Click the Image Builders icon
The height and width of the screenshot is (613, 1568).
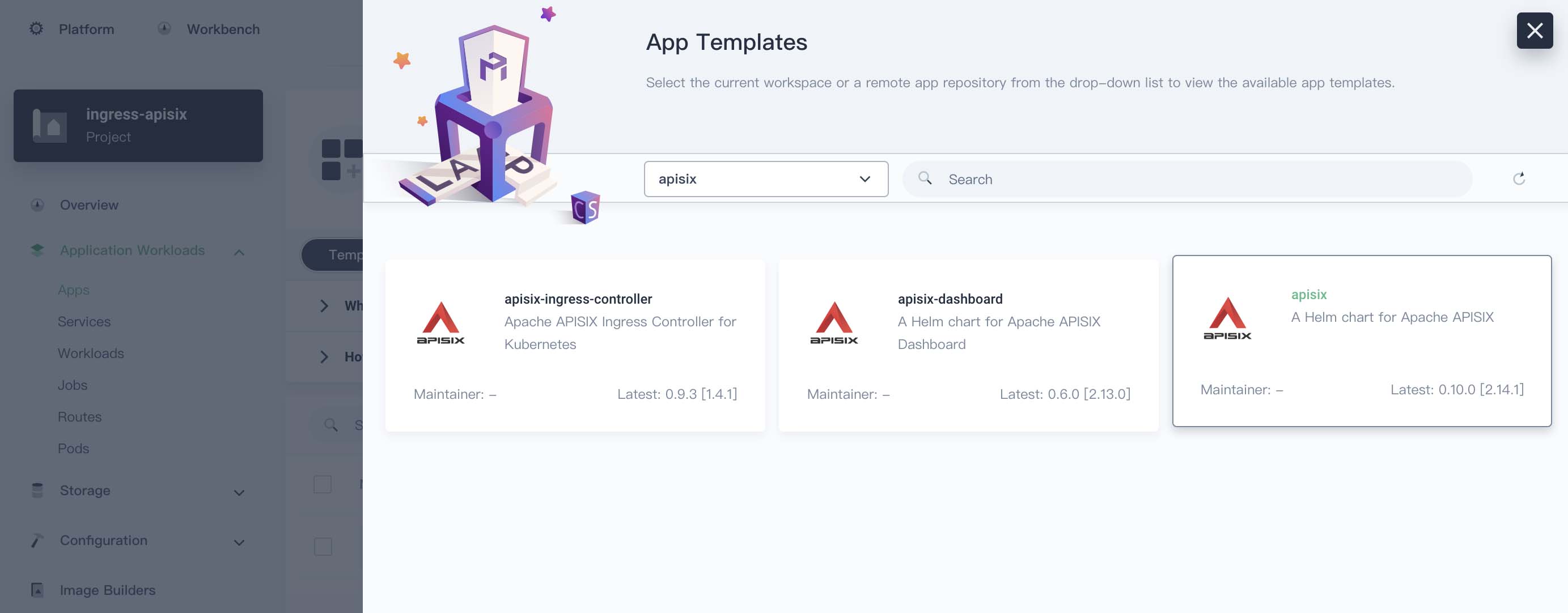point(37,590)
